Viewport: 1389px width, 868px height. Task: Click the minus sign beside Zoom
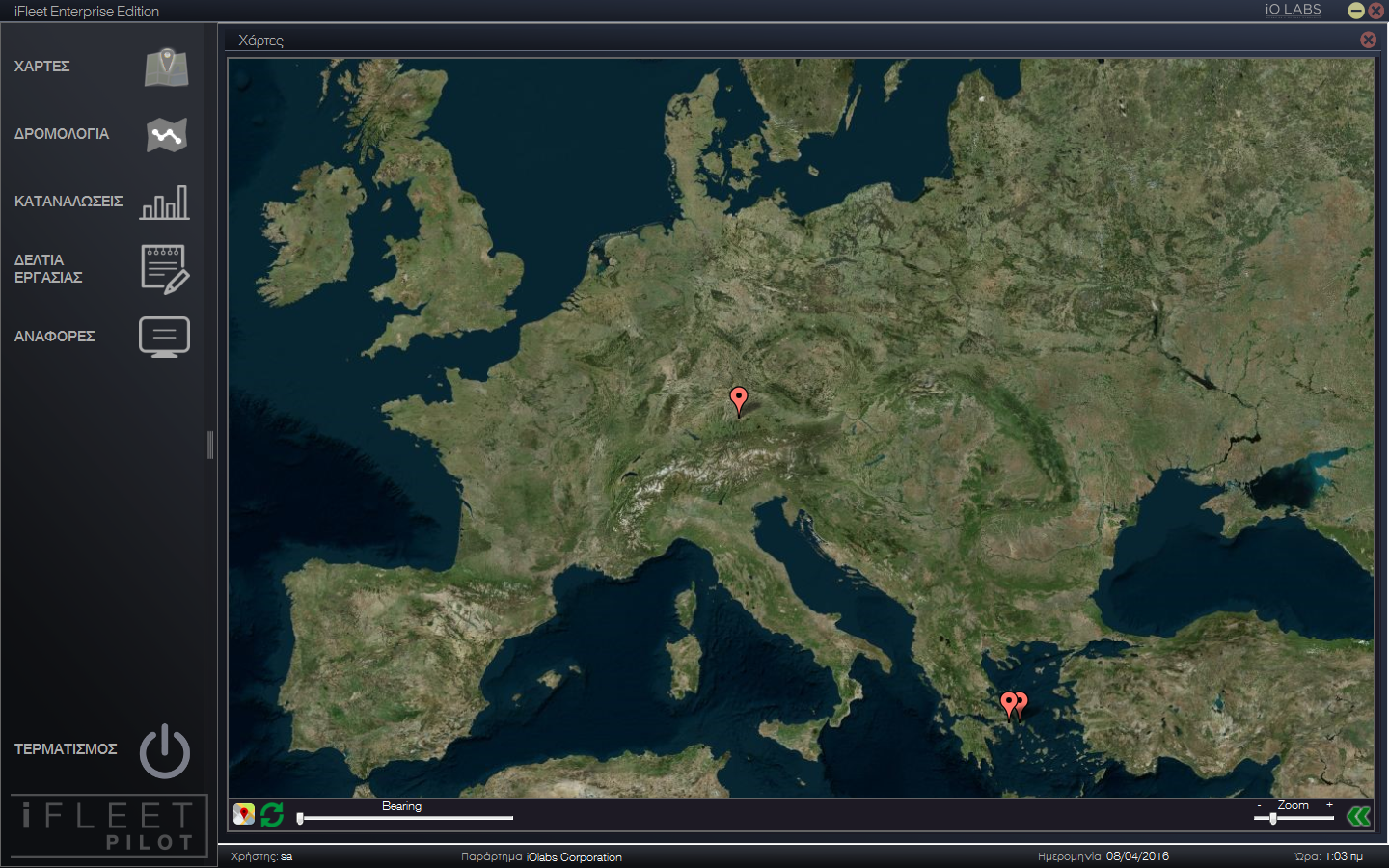1259,805
